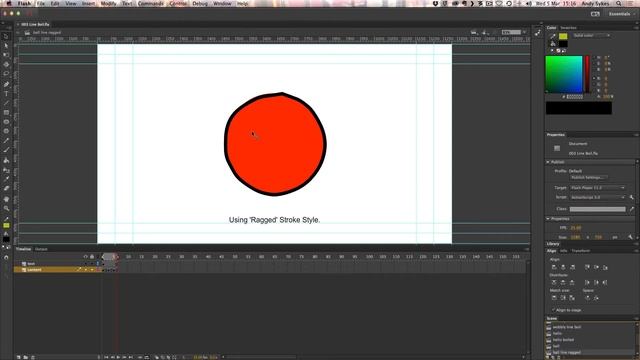Open the Solid color type dropdown
This screenshot has width=640, height=360.
pos(591,36)
